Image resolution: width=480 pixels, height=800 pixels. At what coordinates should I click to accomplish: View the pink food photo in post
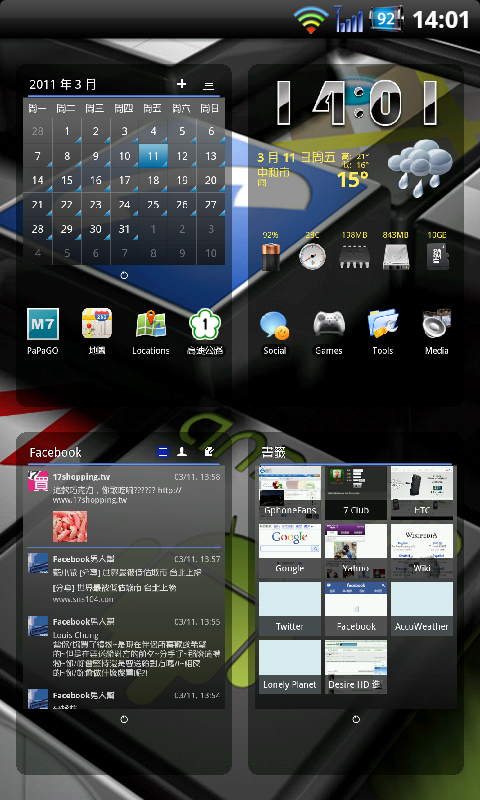[70, 526]
